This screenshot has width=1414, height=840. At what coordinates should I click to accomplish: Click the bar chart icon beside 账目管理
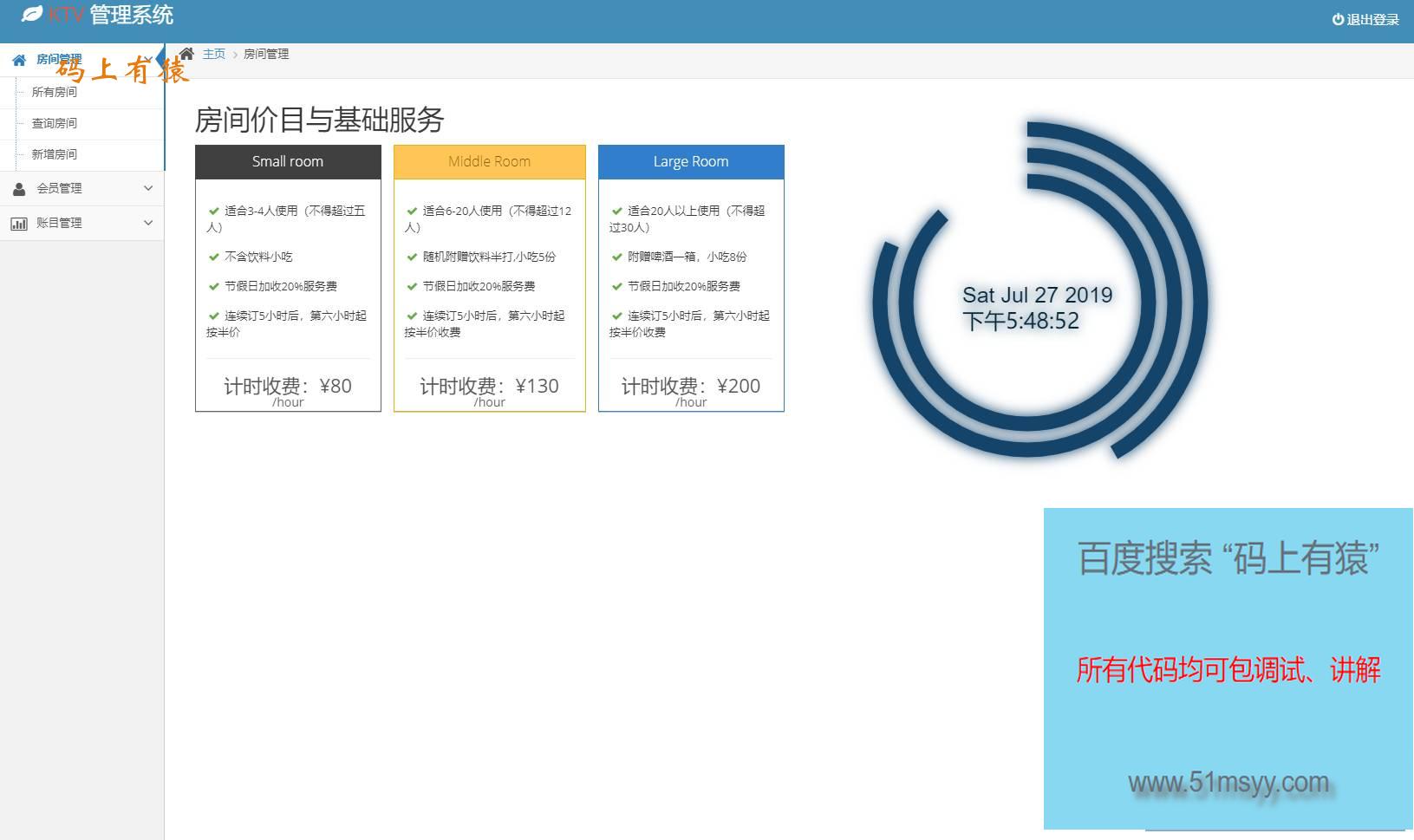point(19,223)
